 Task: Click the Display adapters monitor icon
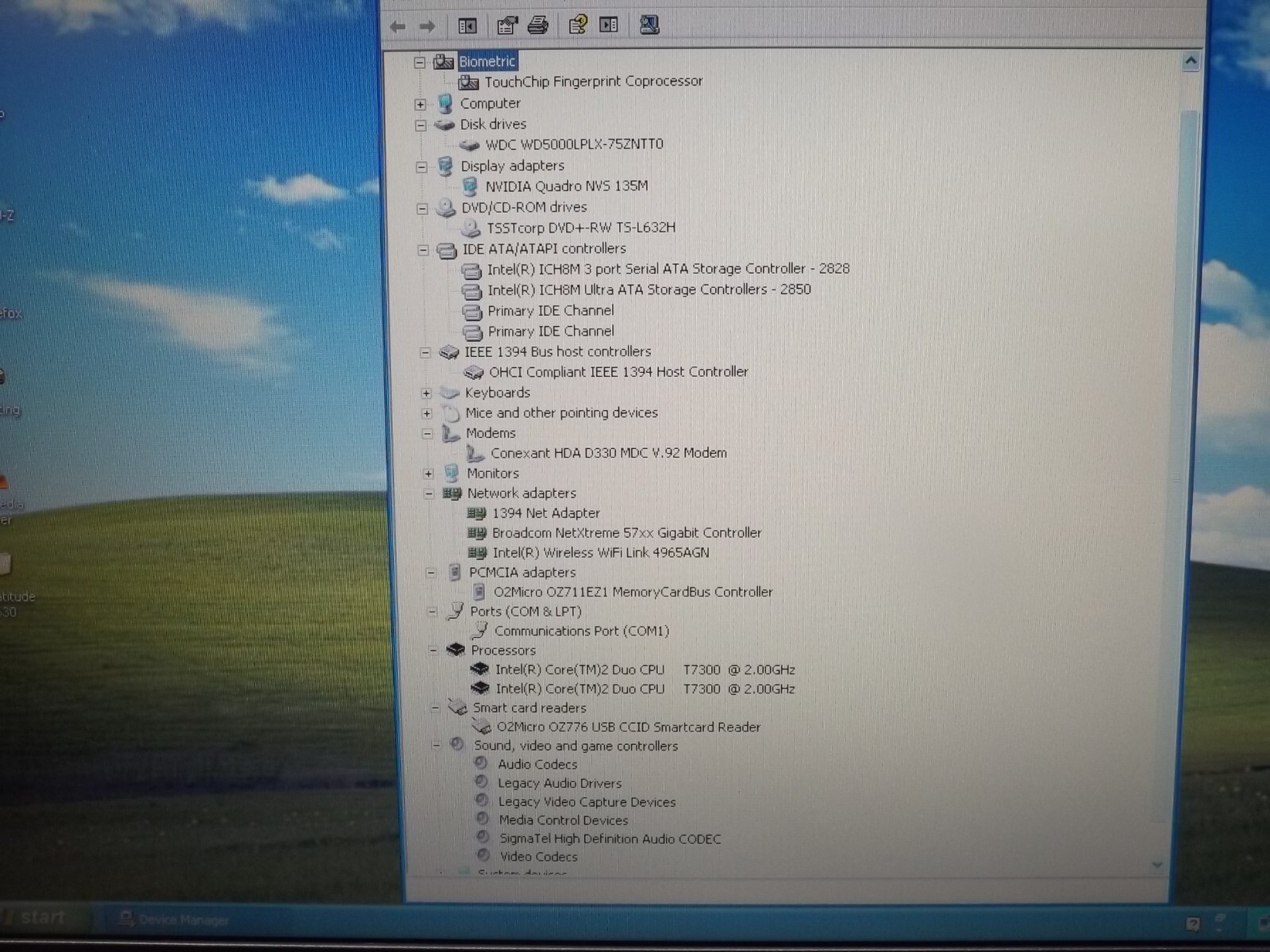(x=446, y=166)
